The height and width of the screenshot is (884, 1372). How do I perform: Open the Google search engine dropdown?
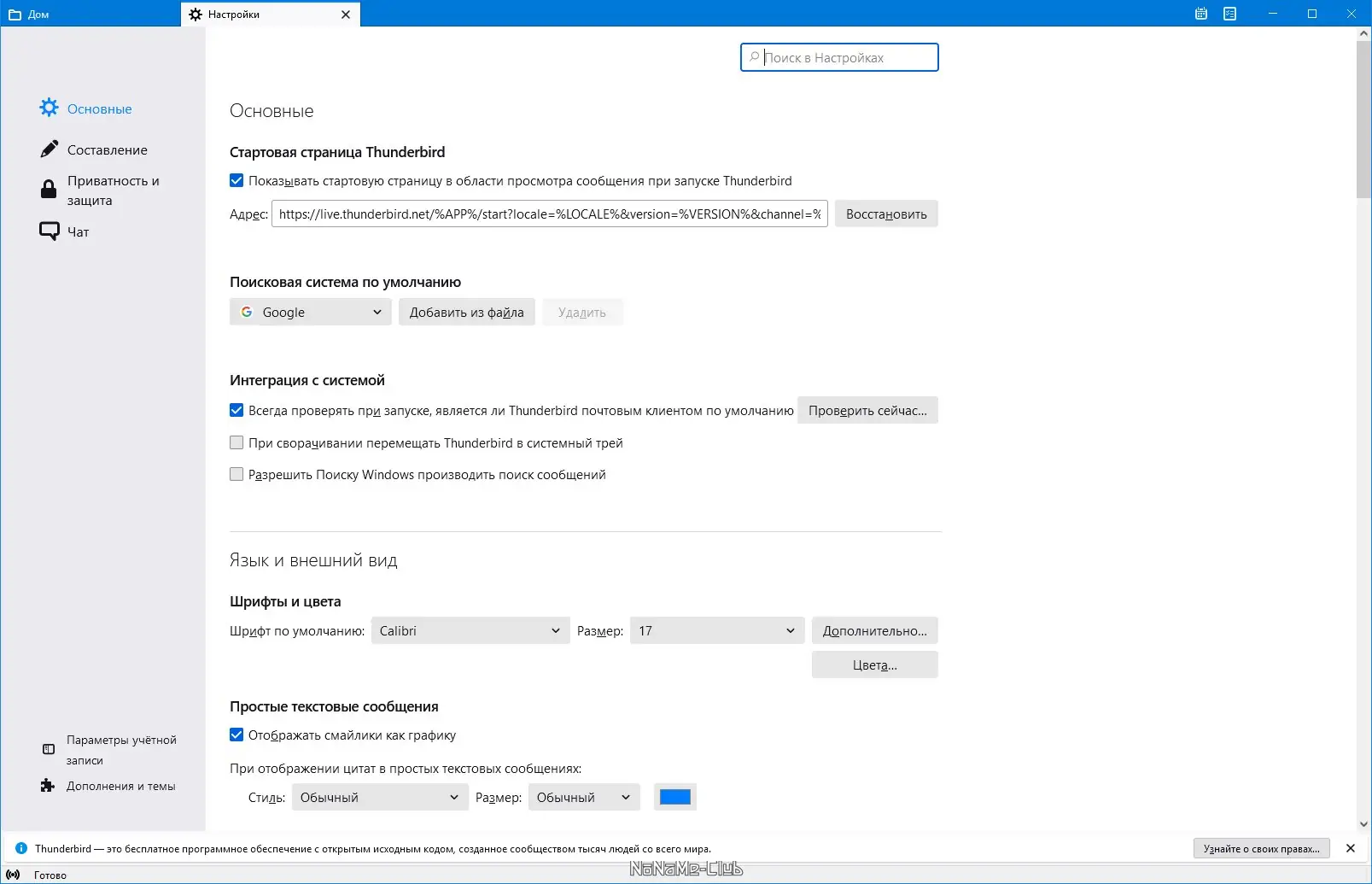(x=311, y=312)
